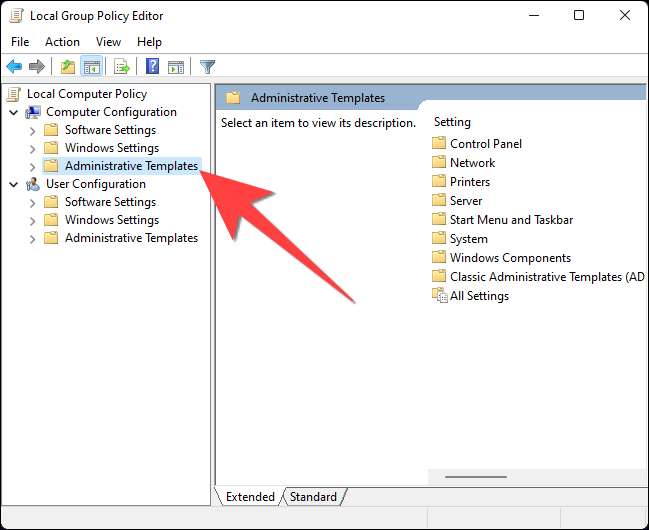Click the Local Computer Policy scroll icon
649x530 pixels.
(x=14, y=94)
